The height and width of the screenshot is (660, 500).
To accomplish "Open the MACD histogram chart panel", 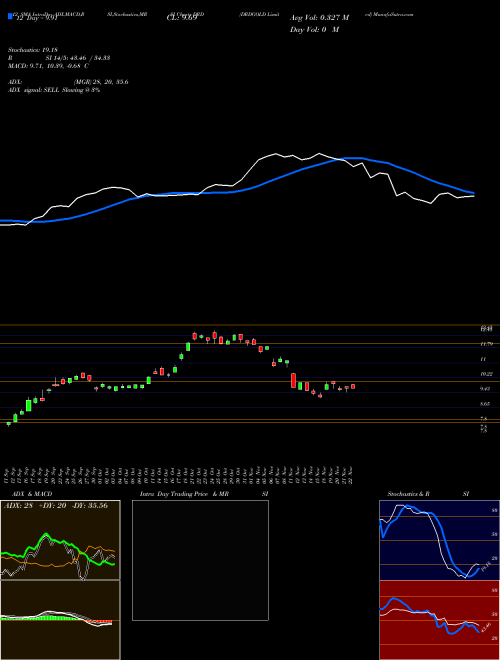I will (60, 620).
